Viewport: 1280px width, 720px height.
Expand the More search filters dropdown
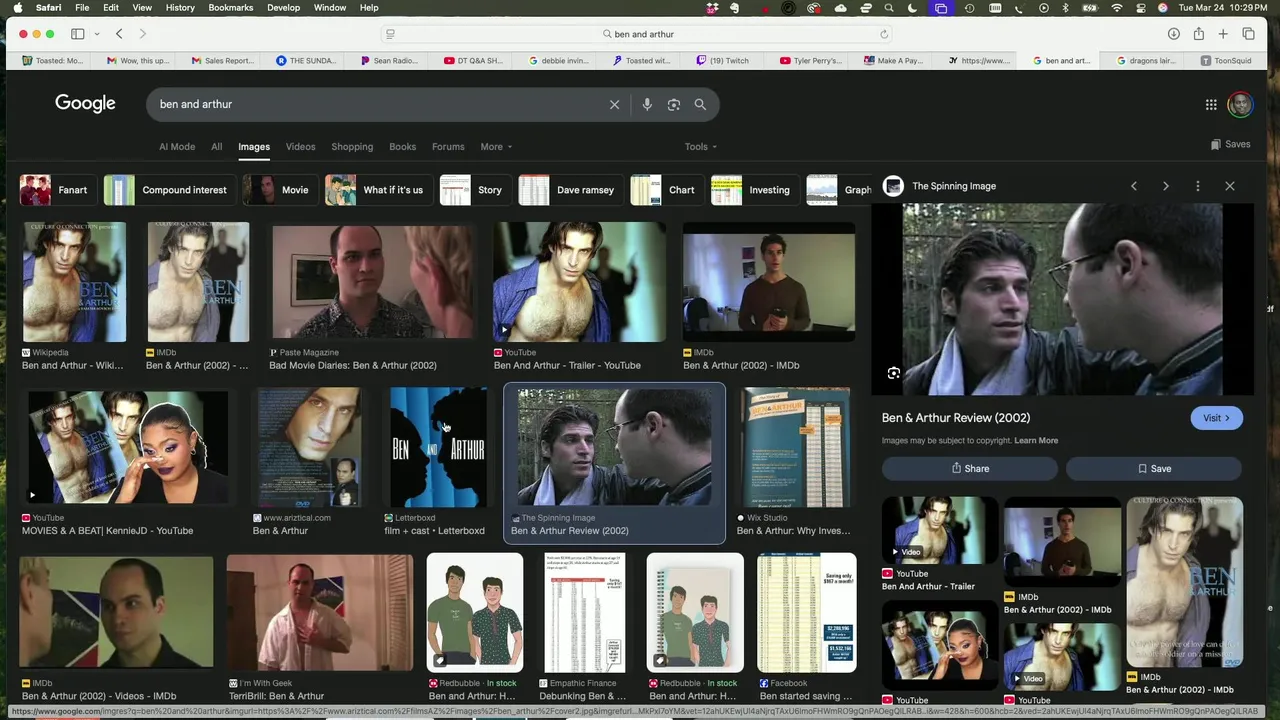click(496, 147)
